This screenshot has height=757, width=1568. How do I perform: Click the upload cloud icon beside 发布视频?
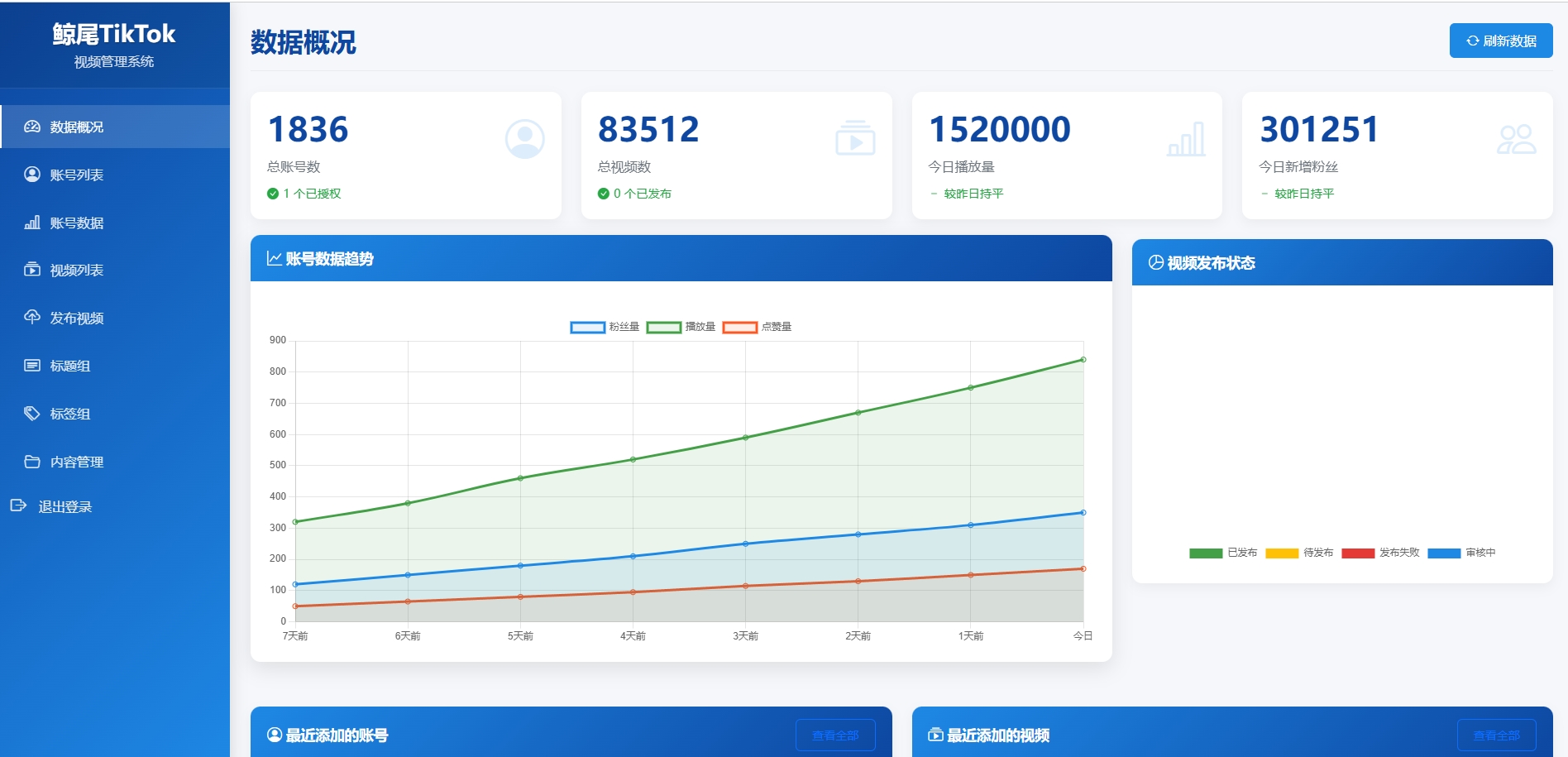click(32, 318)
